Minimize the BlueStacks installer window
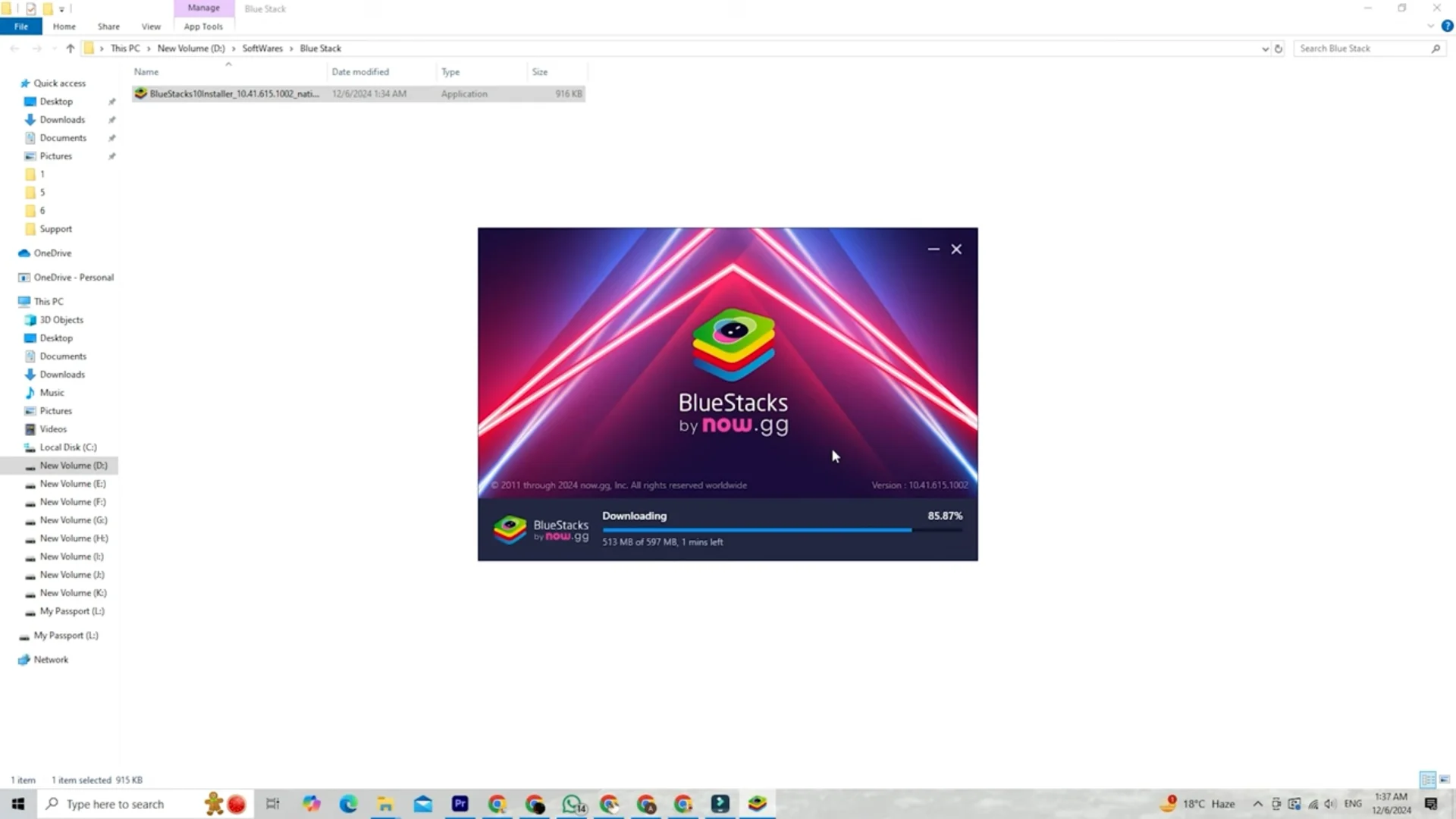Screen dimensions: 1456x819 (x=934, y=249)
